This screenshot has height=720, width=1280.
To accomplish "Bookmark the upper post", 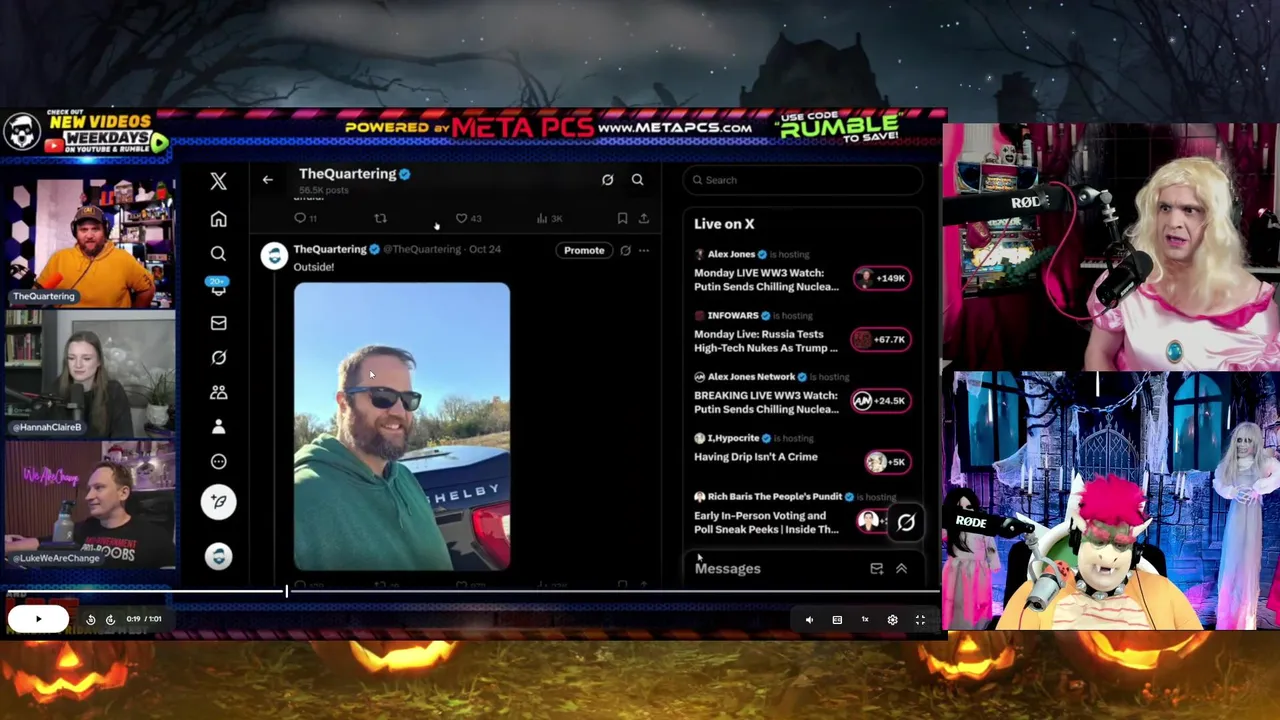I will [x=622, y=218].
